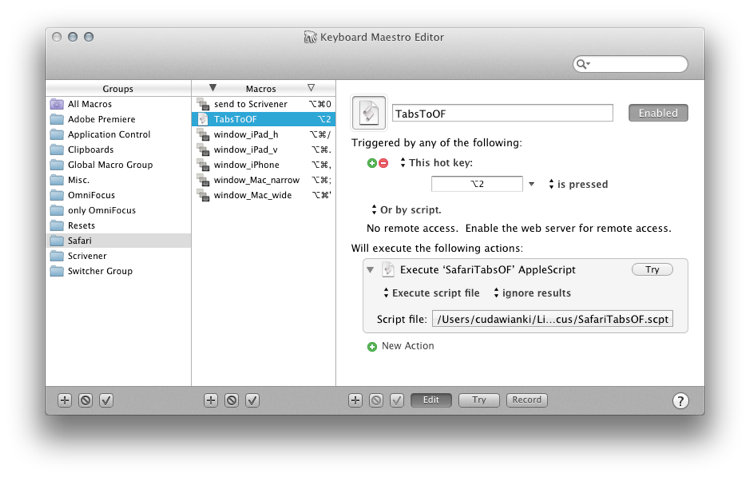The height and width of the screenshot is (478, 750).
Task: Open 'is pressed' popup menu
Action: click(x=578, y=184)
